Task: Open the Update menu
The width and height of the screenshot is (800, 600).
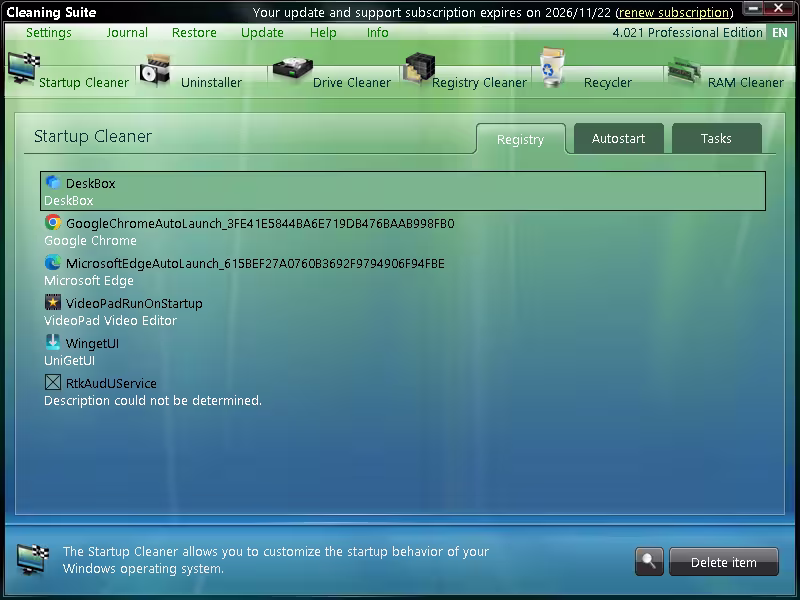Action: tap(262, 32)
